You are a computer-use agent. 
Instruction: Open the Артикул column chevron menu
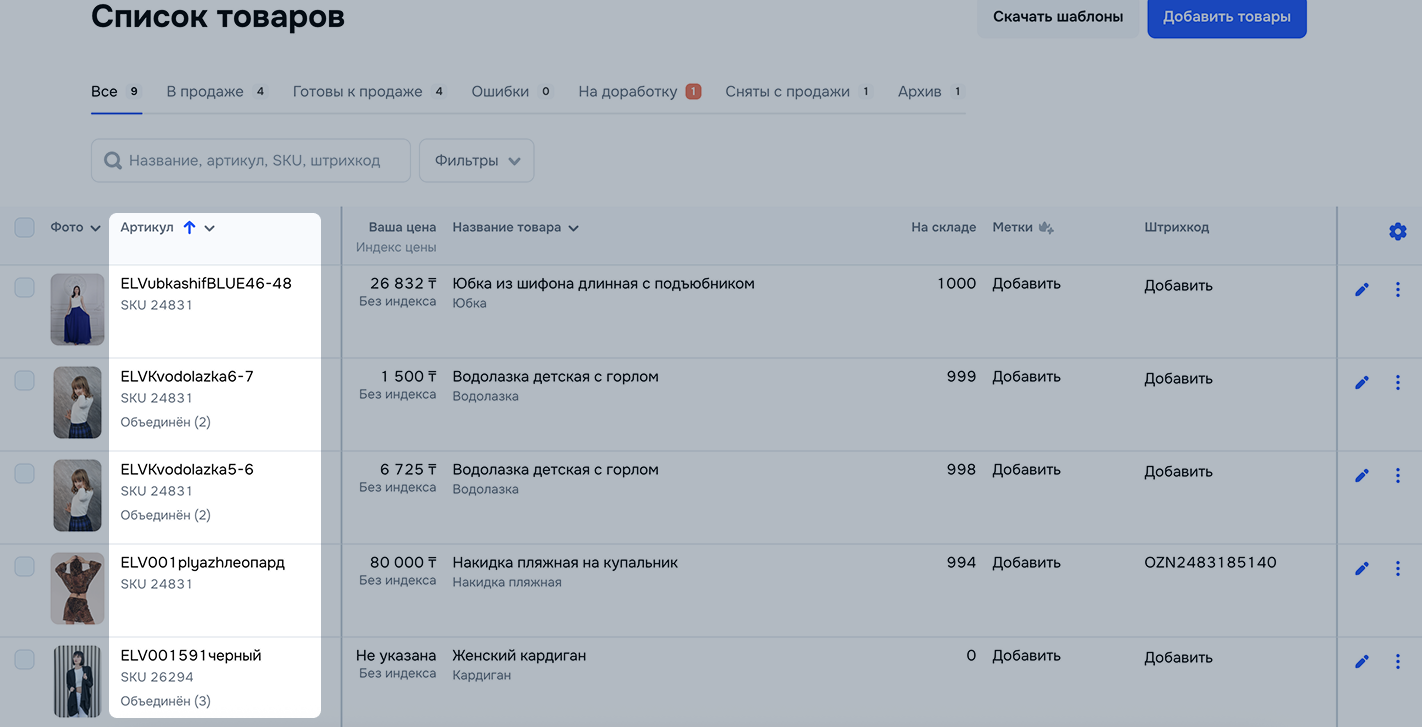(209, 228)
